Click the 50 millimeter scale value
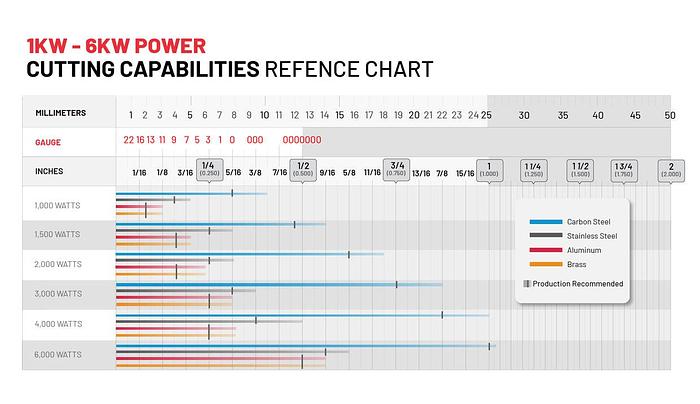 click(x=670, y=115)
